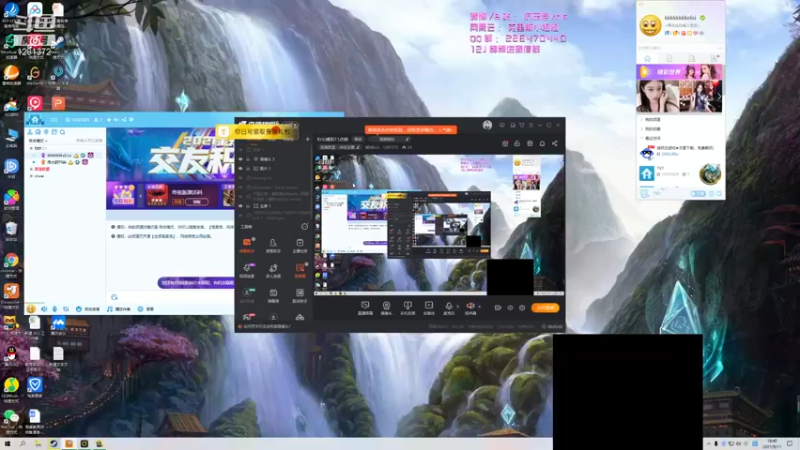
Task: Open purple featured world banner in messenger
Action: click(679, 72)
